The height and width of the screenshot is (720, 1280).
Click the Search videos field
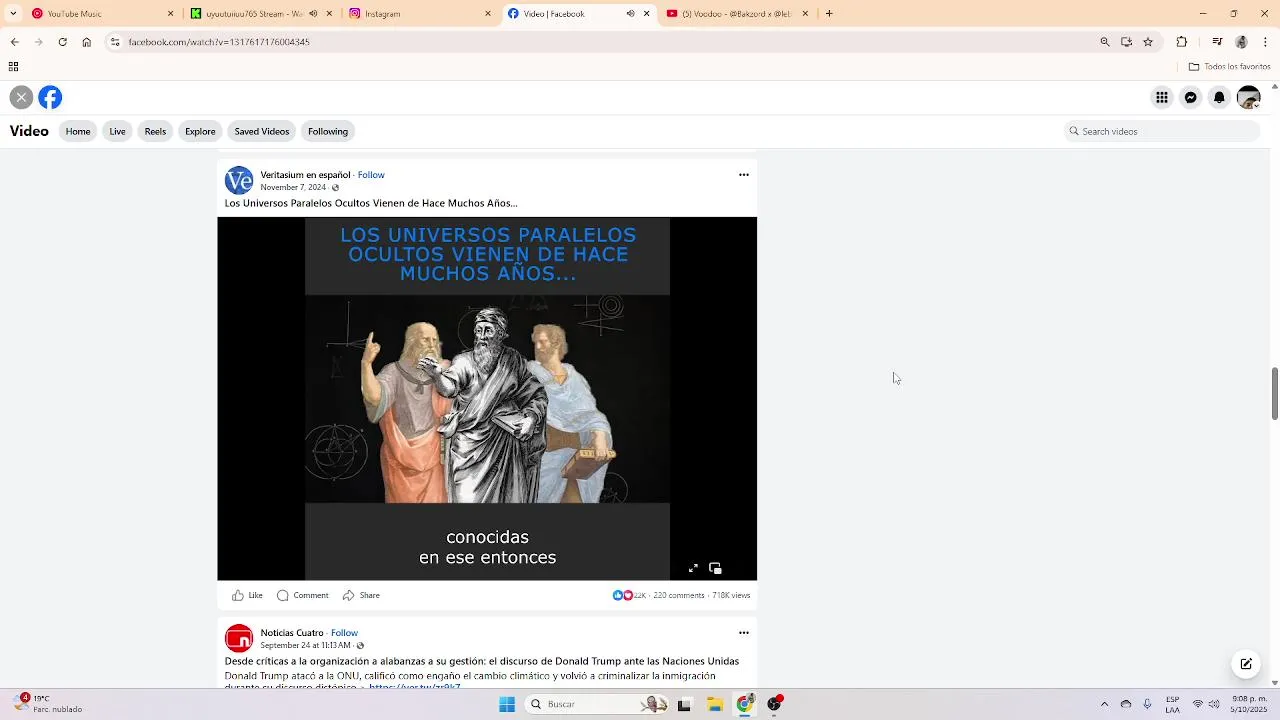pyautogui.click(x=1161, y=131)
